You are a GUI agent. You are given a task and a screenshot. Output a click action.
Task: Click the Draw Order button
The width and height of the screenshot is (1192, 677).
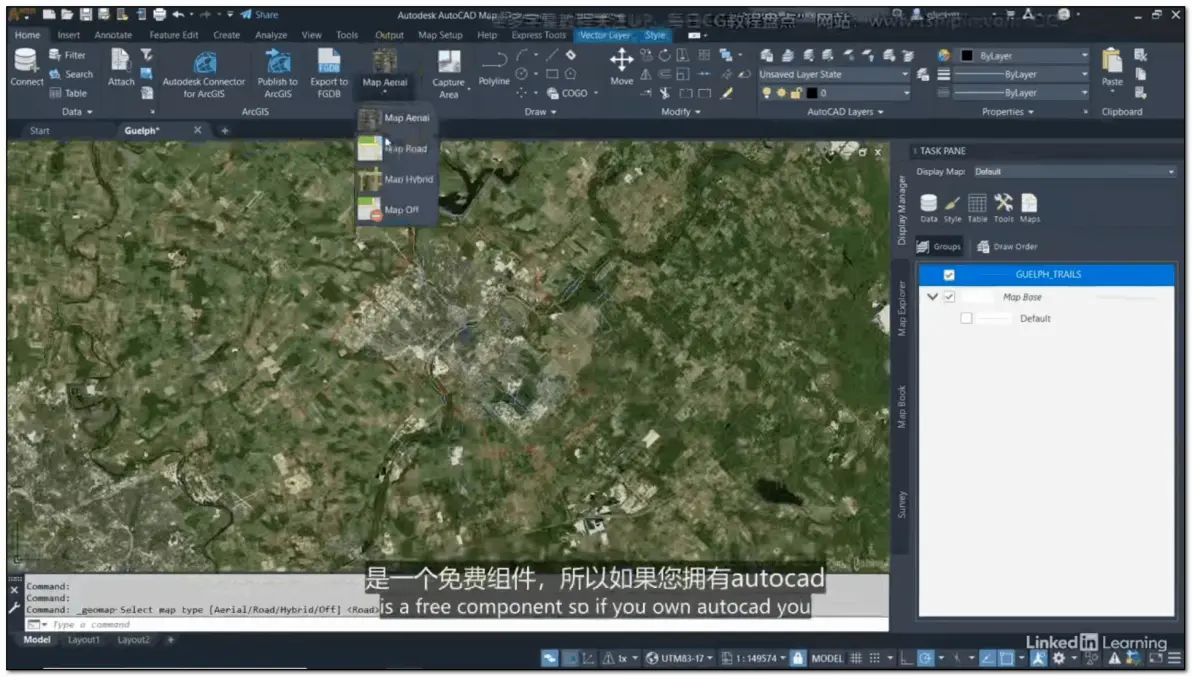click(1007, 247)
